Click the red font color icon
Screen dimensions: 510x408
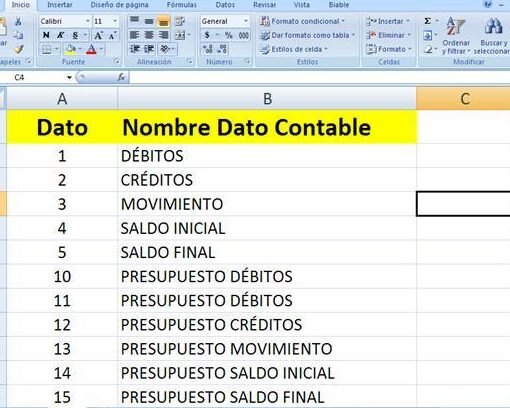coord(91,50)
